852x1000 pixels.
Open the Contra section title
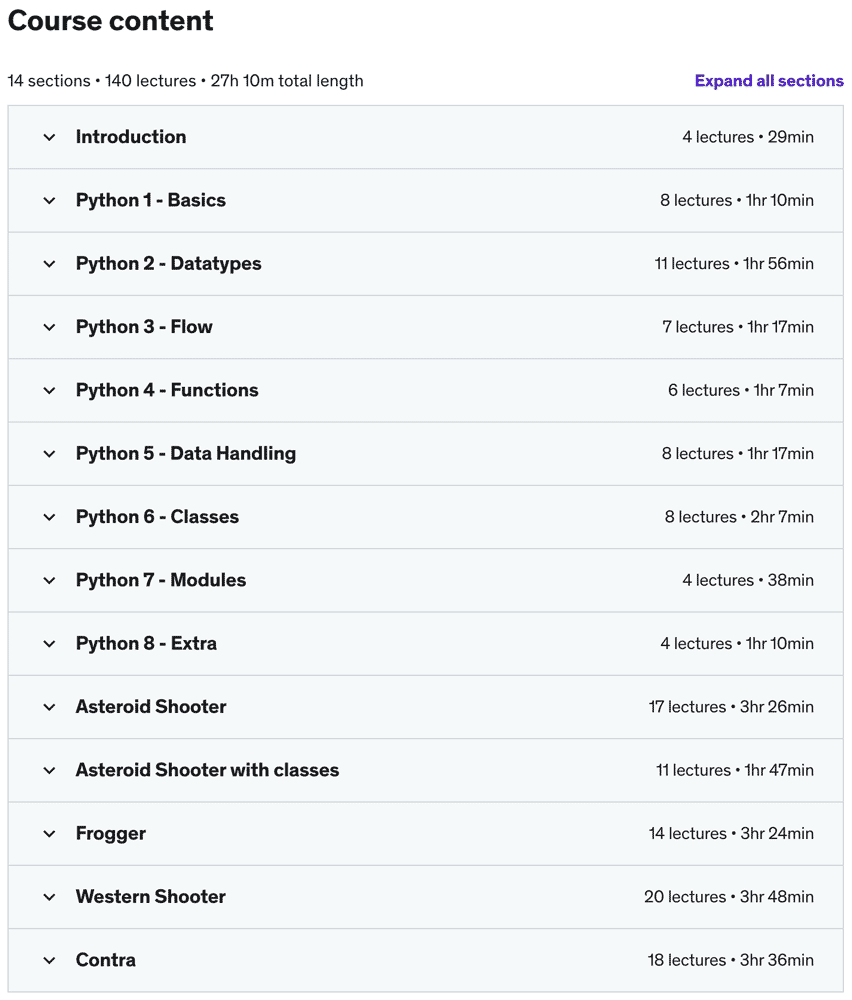106,960
